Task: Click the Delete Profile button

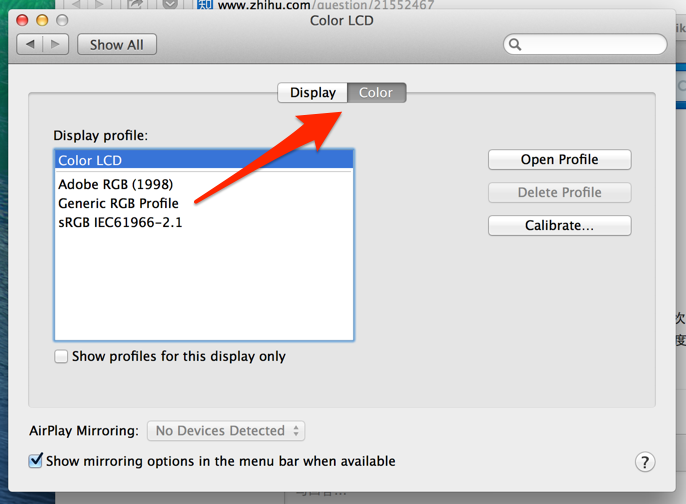Action: [x=560, y=192]
